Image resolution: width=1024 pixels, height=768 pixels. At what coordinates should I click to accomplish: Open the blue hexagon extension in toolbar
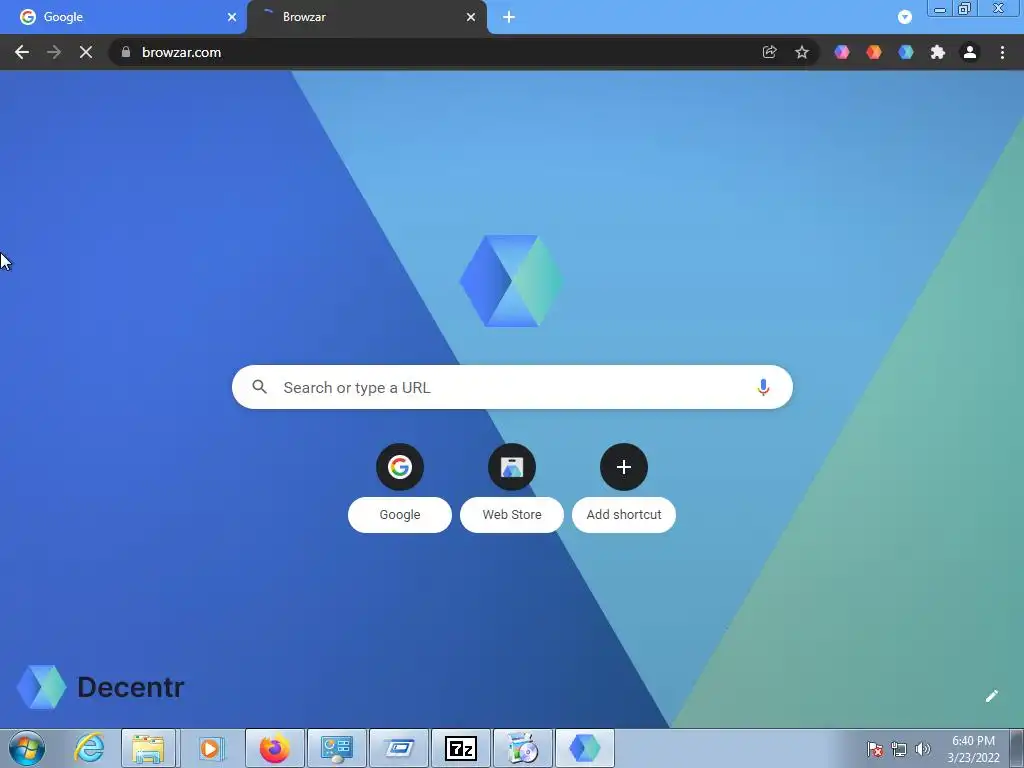(906, 52)
